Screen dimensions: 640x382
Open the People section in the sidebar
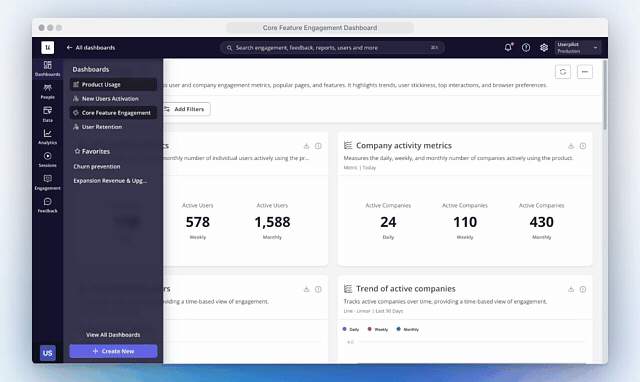(x=47, y=91)
